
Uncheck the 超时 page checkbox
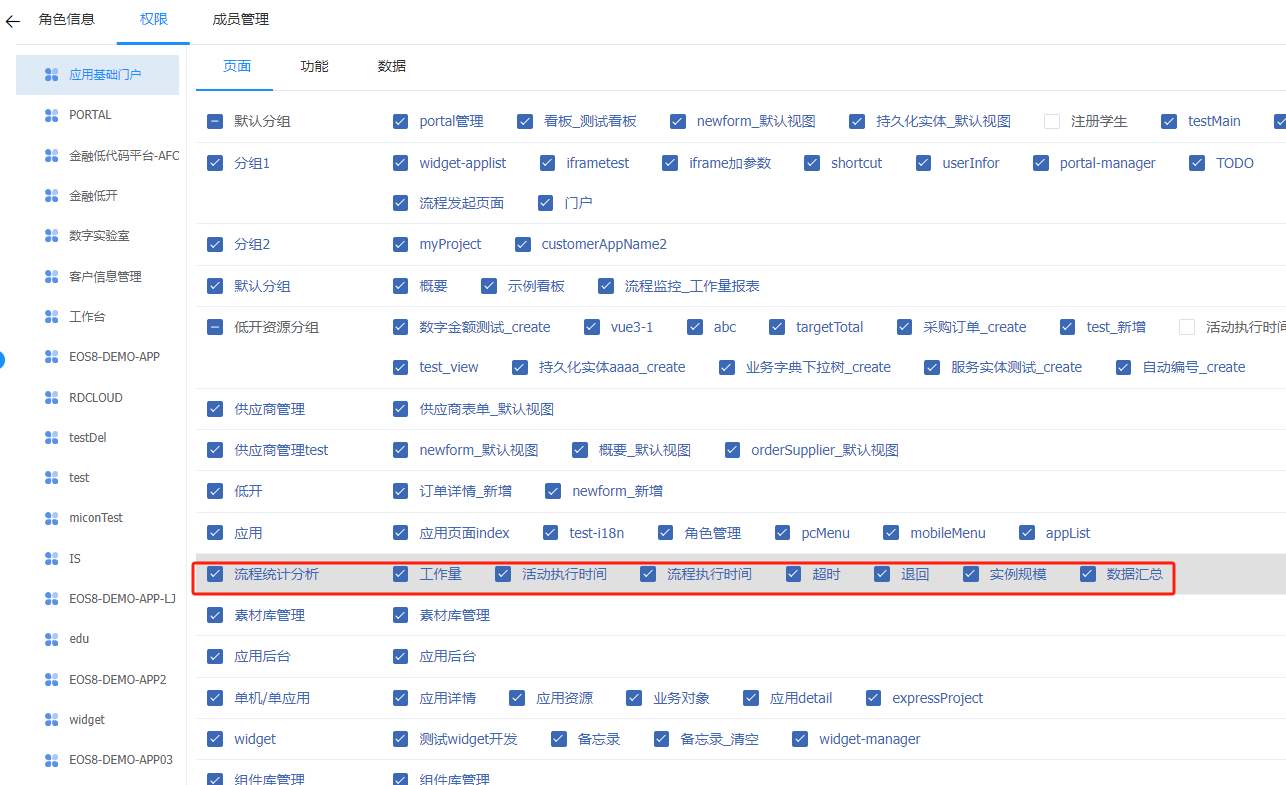point(794,574)
